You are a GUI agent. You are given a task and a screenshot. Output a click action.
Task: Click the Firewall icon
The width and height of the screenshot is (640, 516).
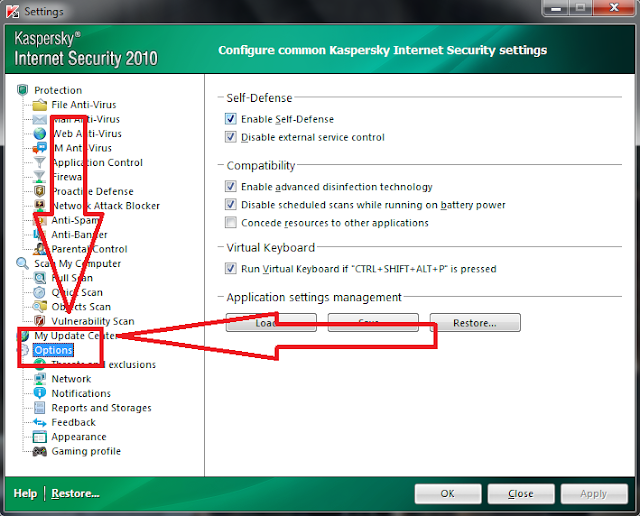pos(40,176)
